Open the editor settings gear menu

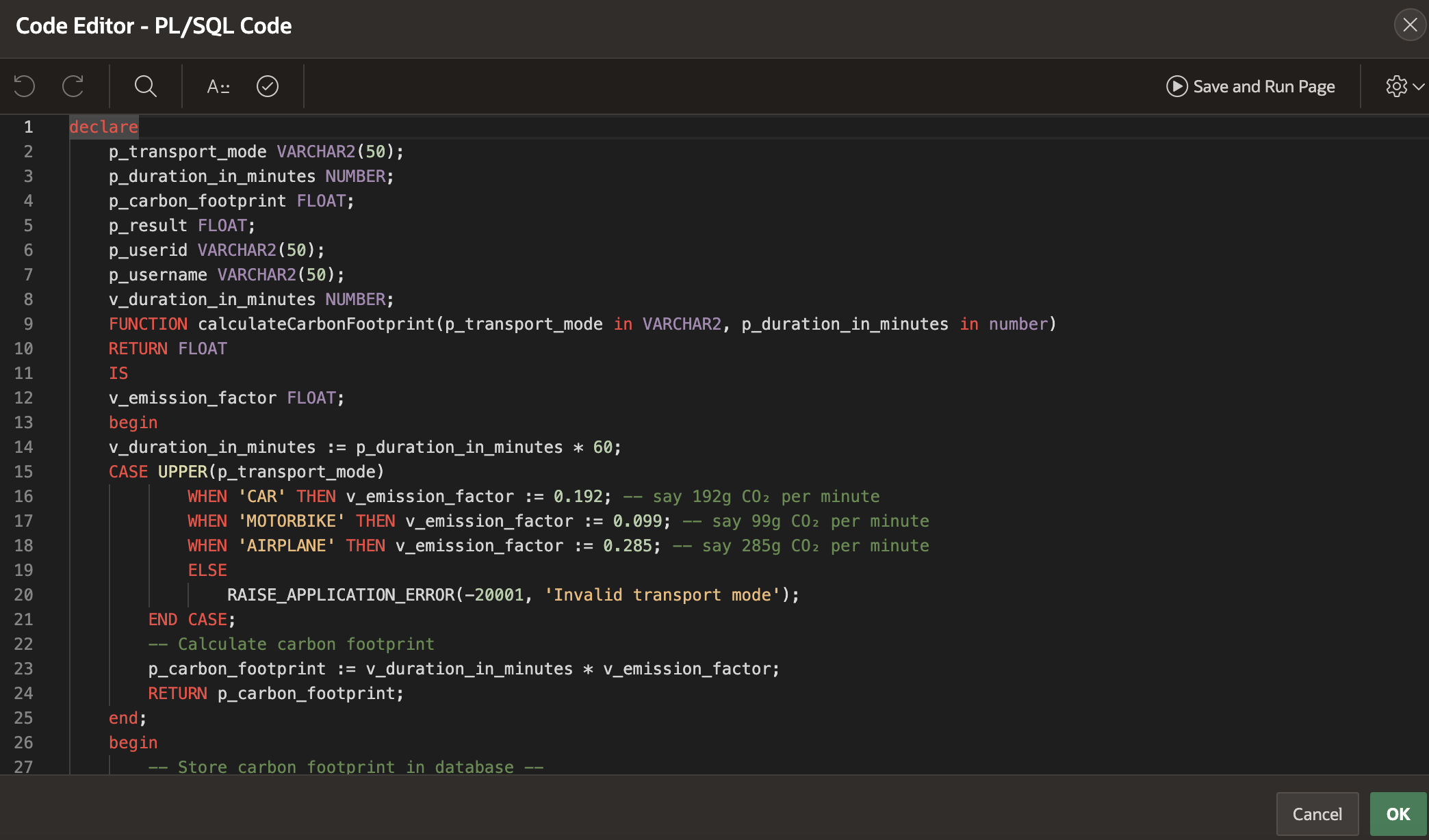click(1396, 86)
